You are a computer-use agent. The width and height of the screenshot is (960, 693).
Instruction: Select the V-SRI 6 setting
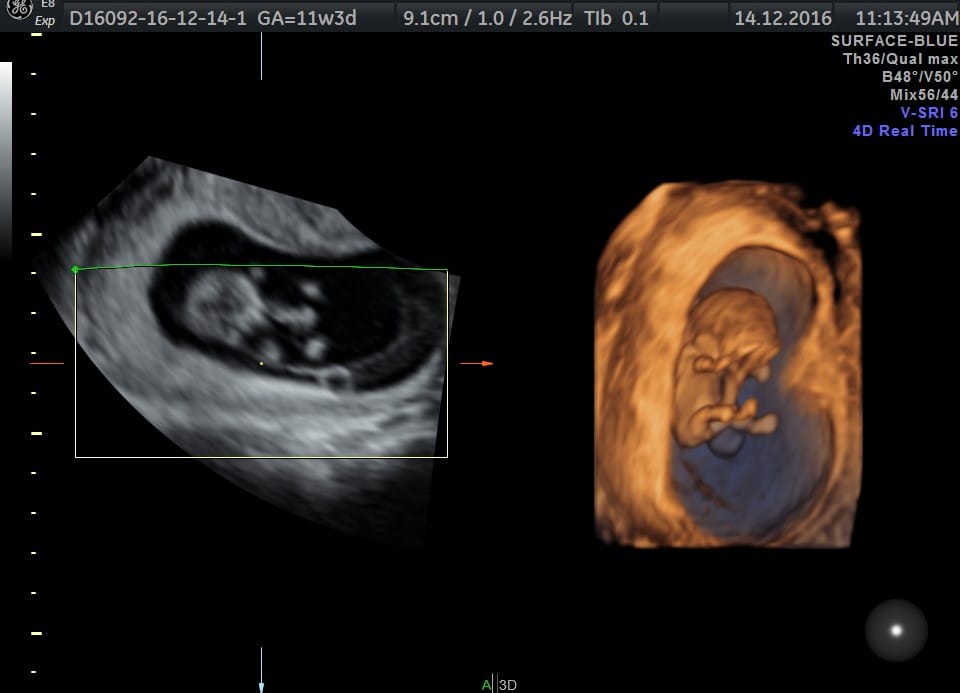[x=929, y=113]
